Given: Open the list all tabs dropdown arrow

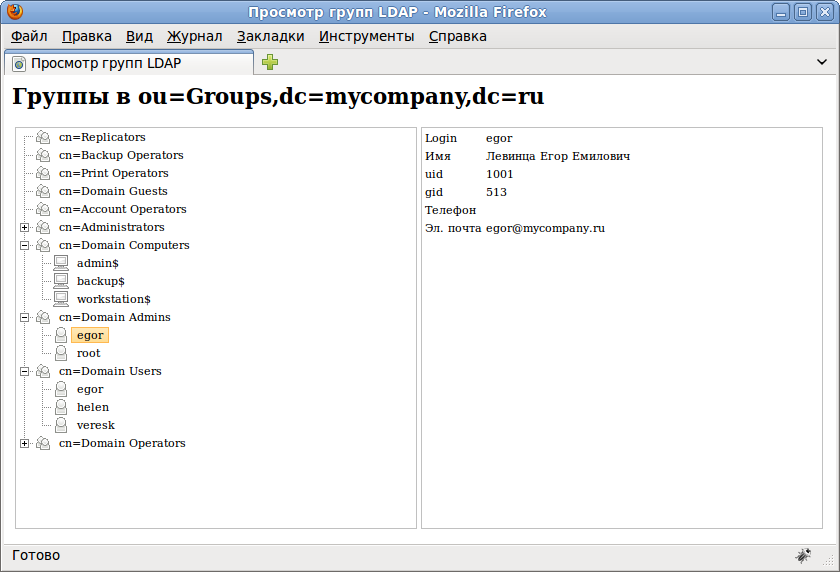Looking at the screenshot, I should pyautogui.click(x=822, y=62).
